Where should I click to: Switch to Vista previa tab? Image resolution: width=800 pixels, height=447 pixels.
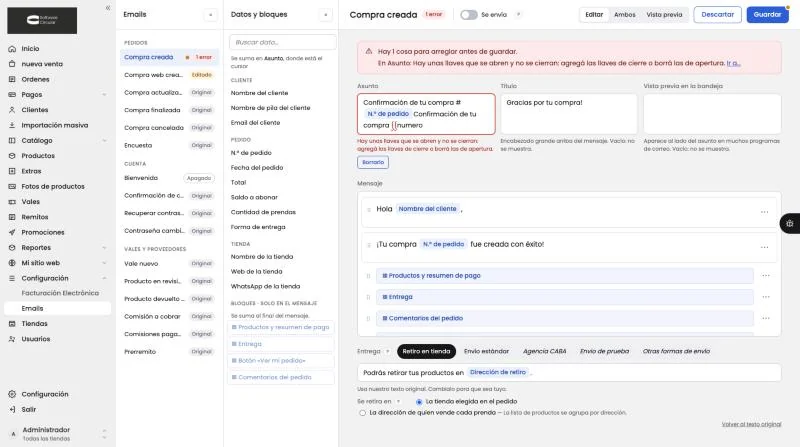coord(664,15)
